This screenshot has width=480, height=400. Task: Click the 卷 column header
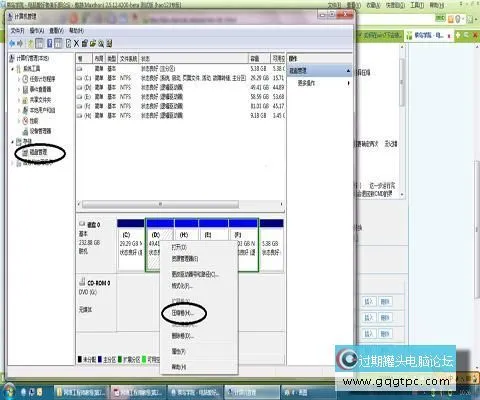[84, 59]
